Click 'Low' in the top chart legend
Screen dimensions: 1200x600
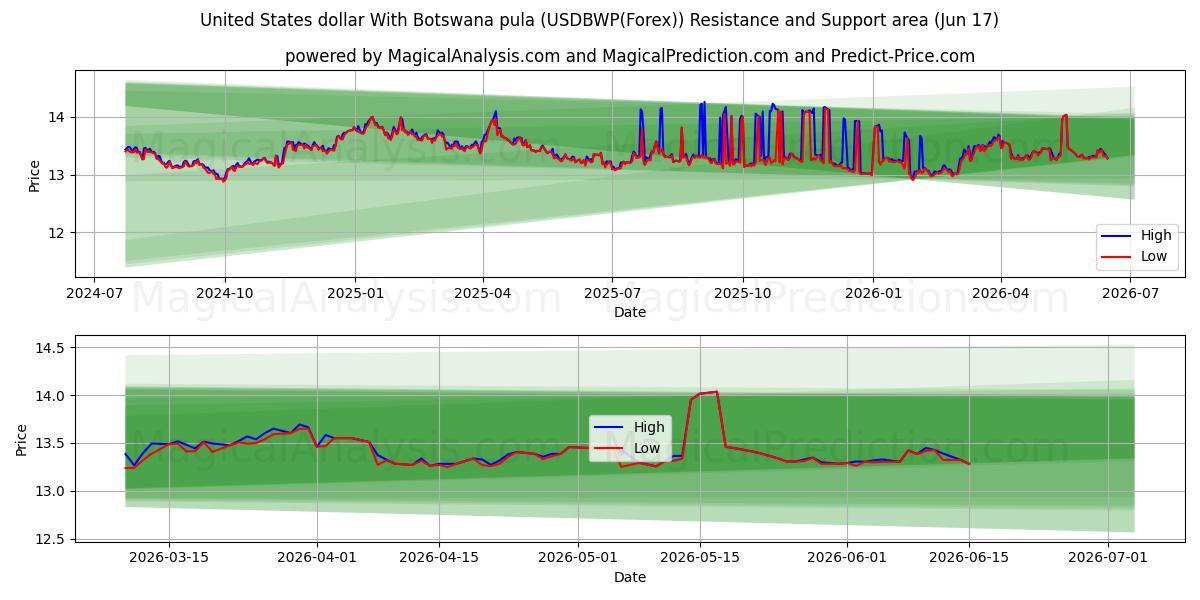(1154, 257)
